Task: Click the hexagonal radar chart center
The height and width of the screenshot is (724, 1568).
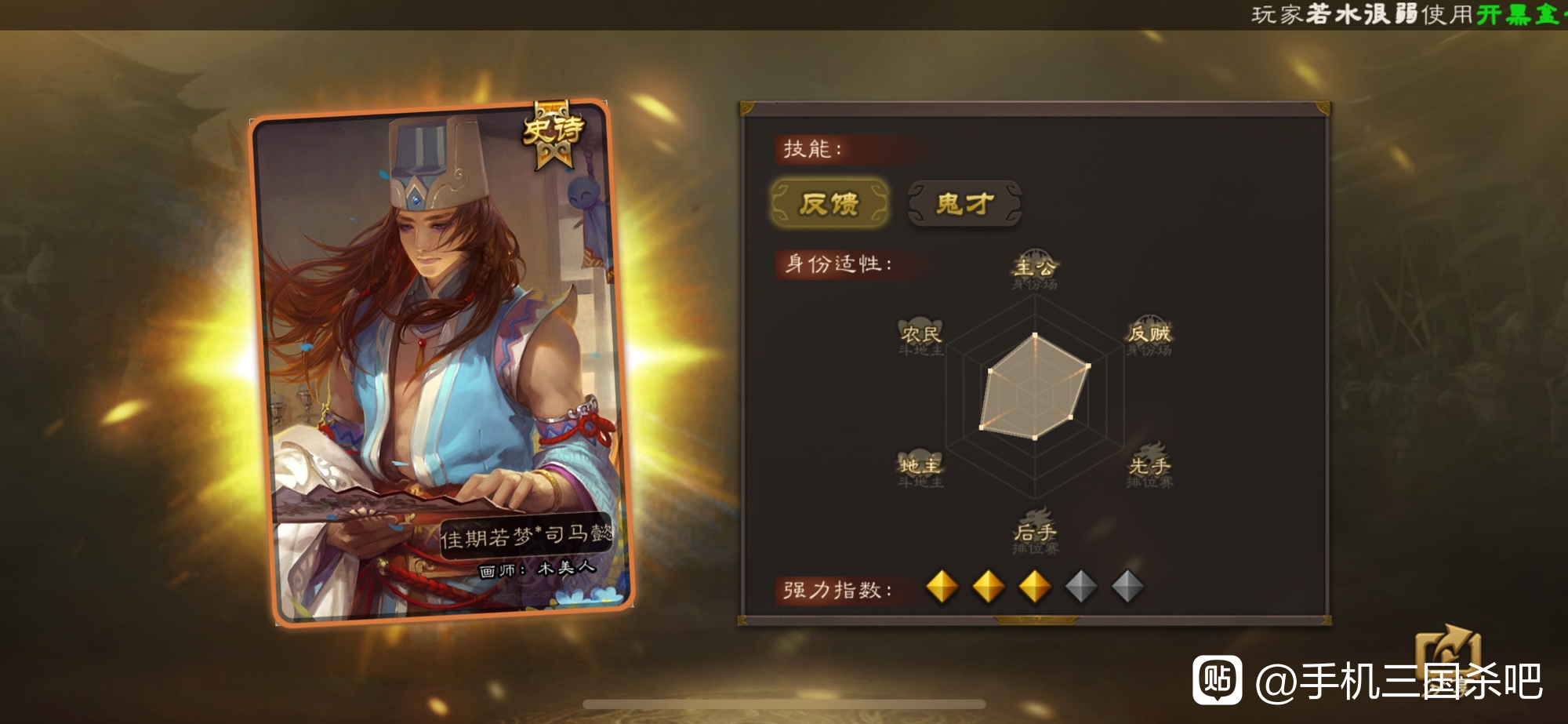Action: pyautogui.click(x=1035, y=387)
